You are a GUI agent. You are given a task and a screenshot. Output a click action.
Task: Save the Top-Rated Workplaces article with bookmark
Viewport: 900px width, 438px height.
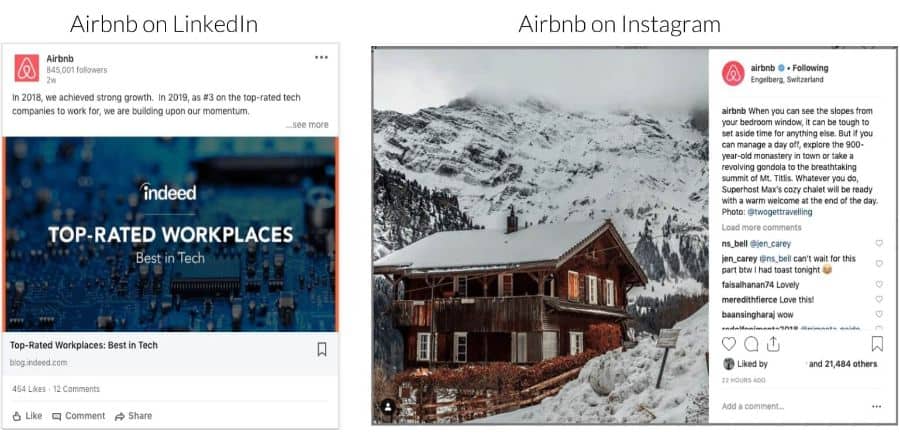pyautogui.click(x=322, y=349)
